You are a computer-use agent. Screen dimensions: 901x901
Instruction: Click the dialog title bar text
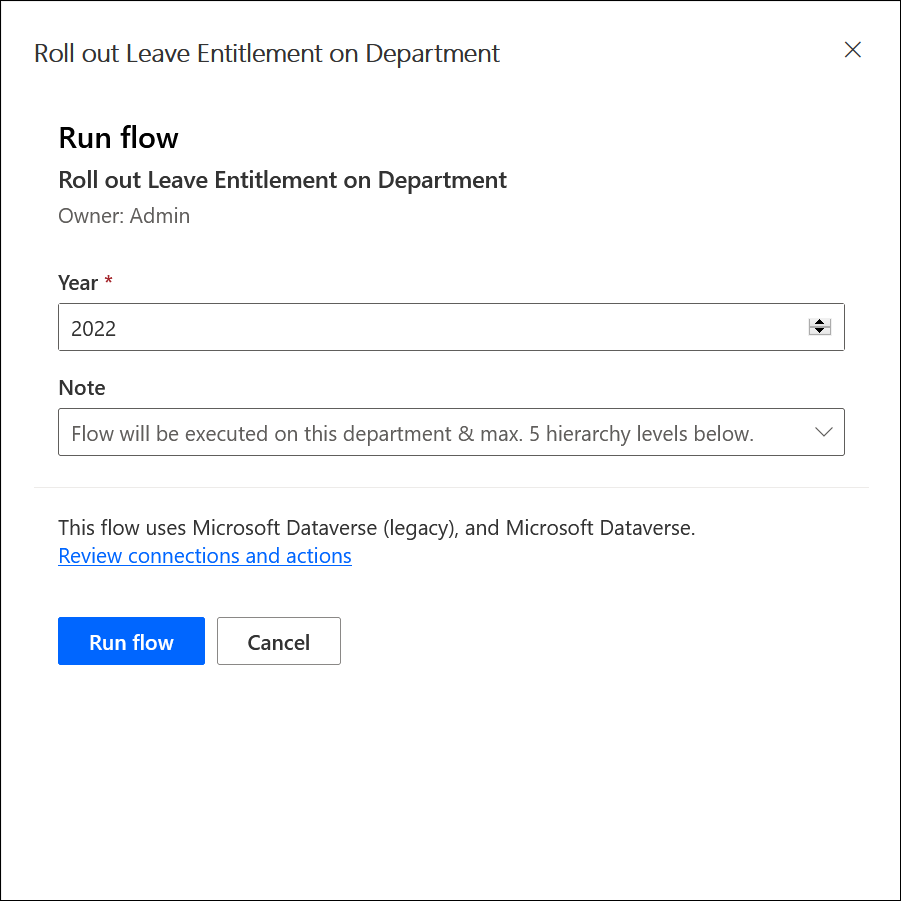tap(267, 54)
